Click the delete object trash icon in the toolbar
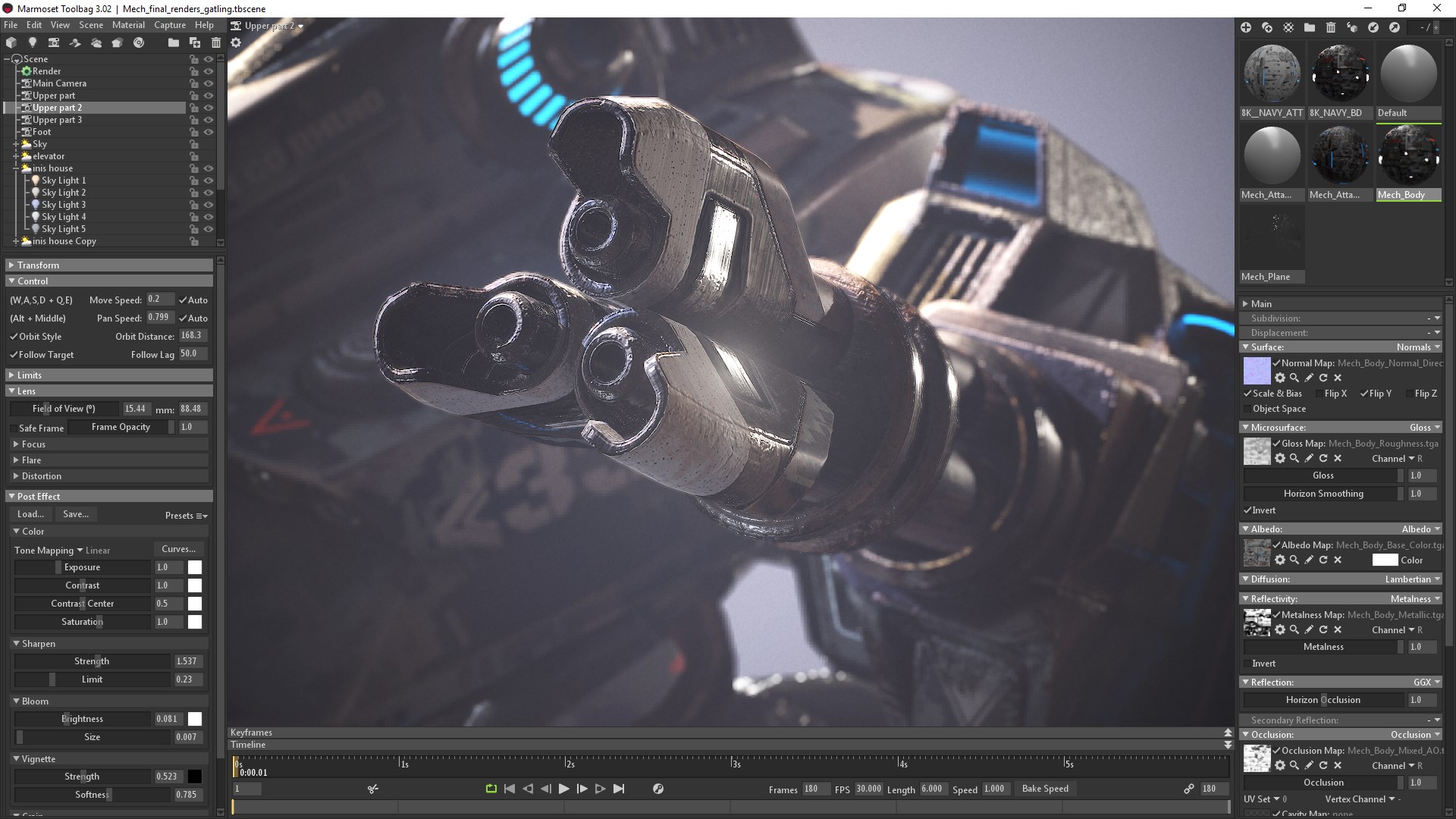This screenshot has width=1456, height=819. pyautogui.click(x=217, y=43)
